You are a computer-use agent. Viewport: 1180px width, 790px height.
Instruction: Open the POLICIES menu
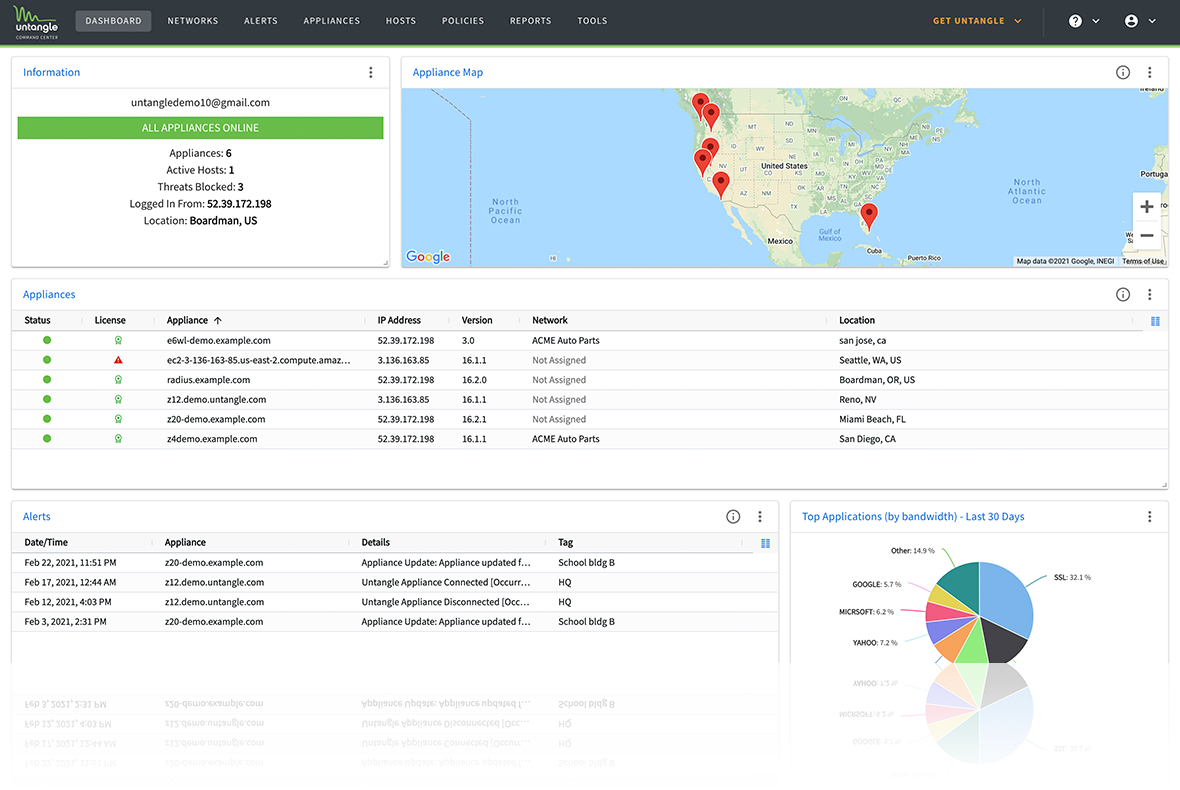462,20
